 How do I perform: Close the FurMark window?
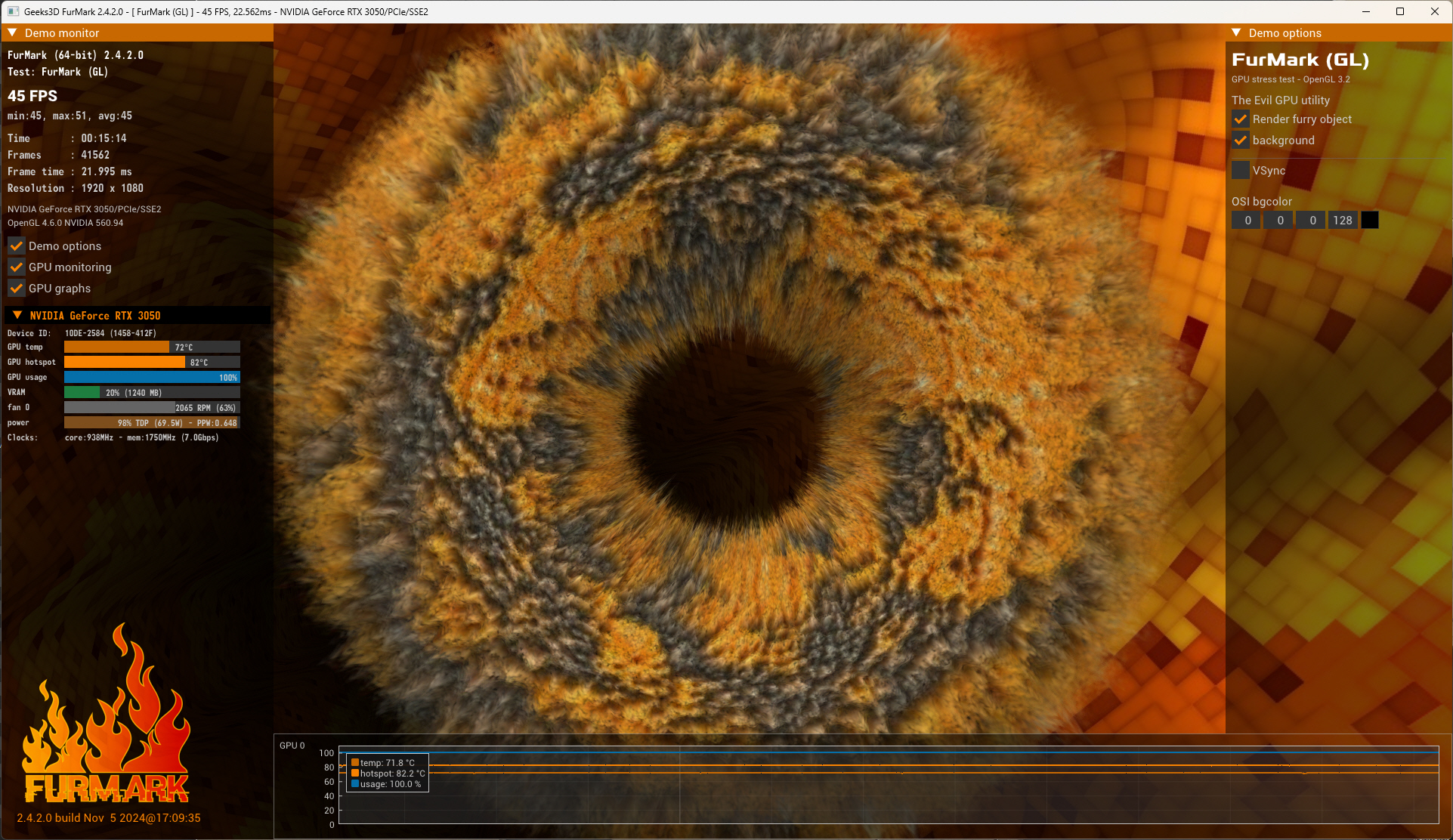click(1435, 11)
